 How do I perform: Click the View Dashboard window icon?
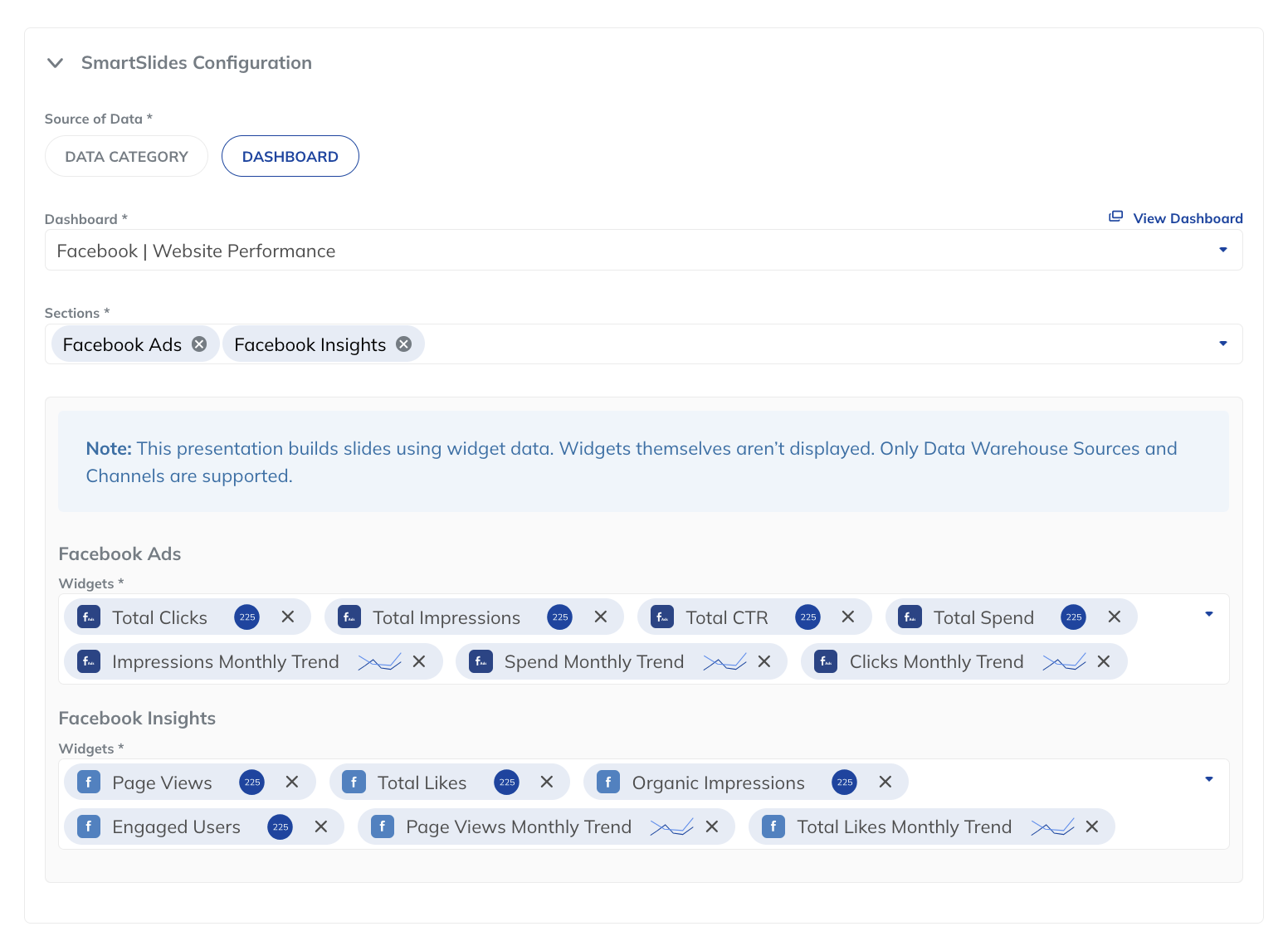(x=1116, y=217)
